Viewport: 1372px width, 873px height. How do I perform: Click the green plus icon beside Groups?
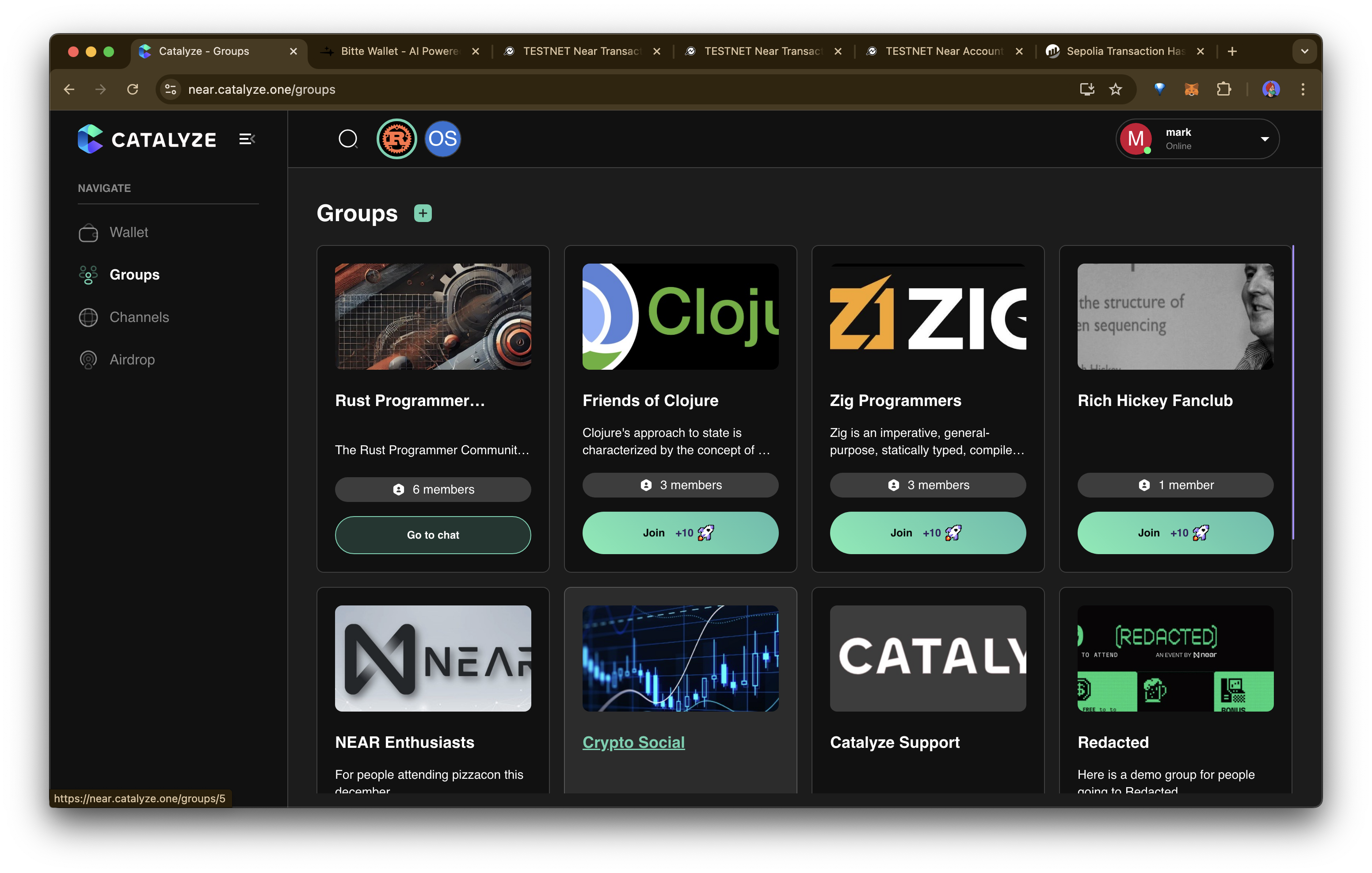click(423, 213)
